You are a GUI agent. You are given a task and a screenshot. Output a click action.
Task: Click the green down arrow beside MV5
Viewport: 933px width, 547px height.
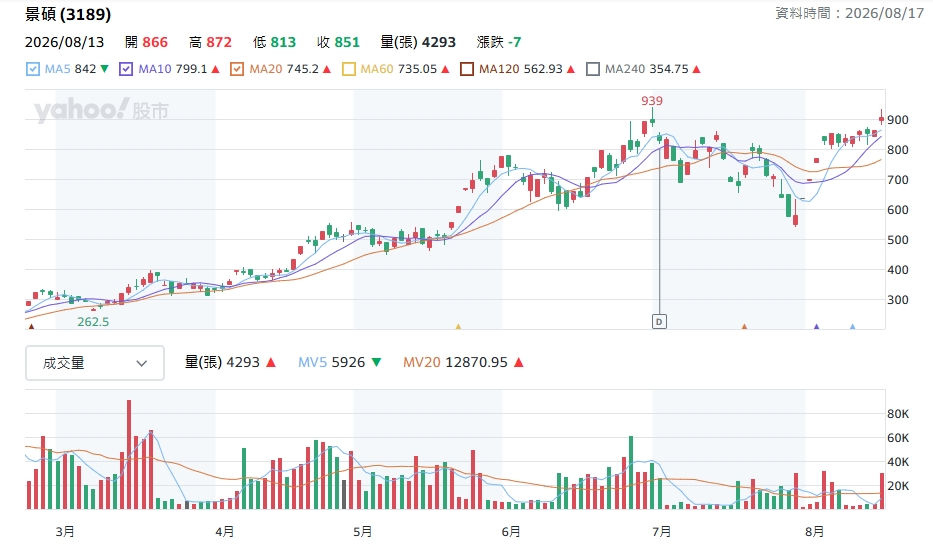376,362
